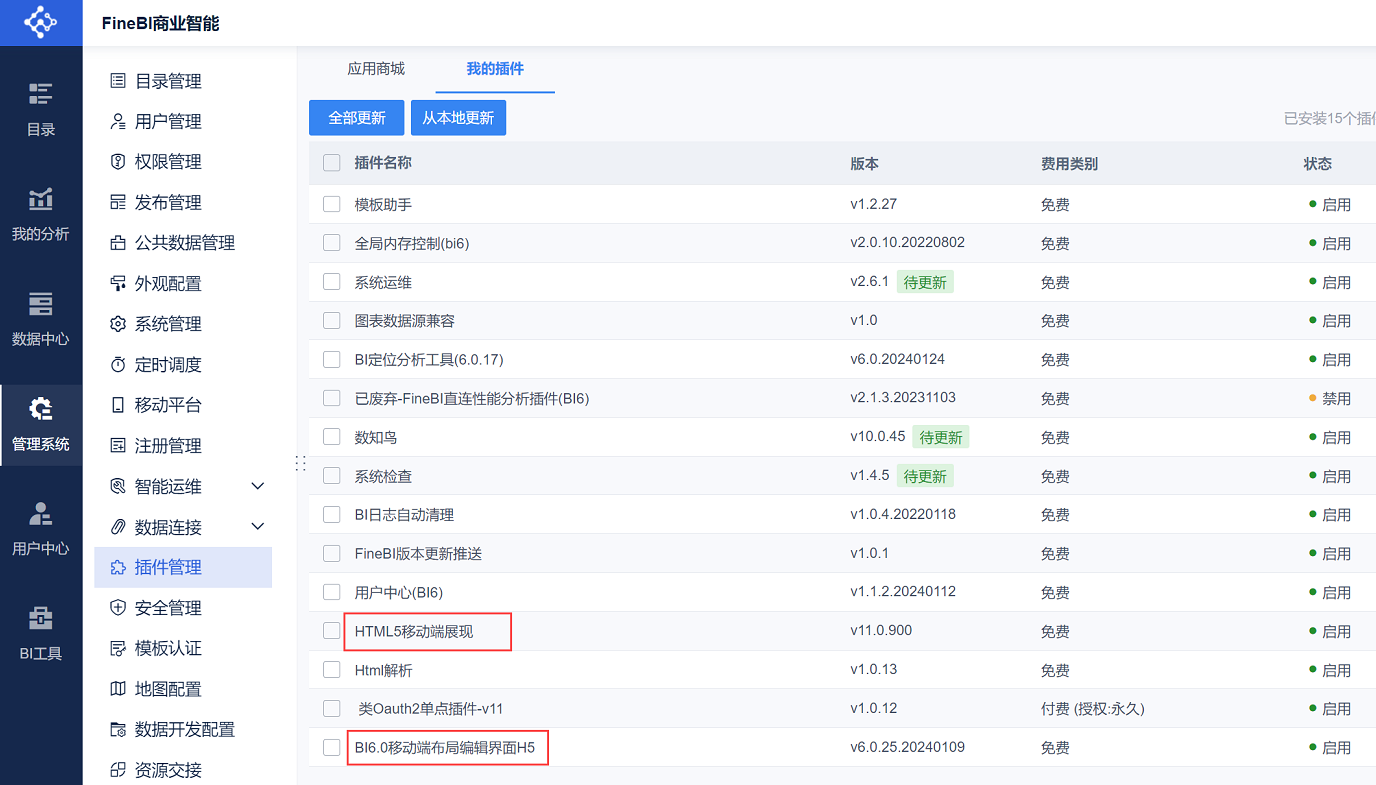Open the 数据中心 sidebar icon
Viewport: 1376px width, 785px height.
pyautogui.click(x=41, y=304)
